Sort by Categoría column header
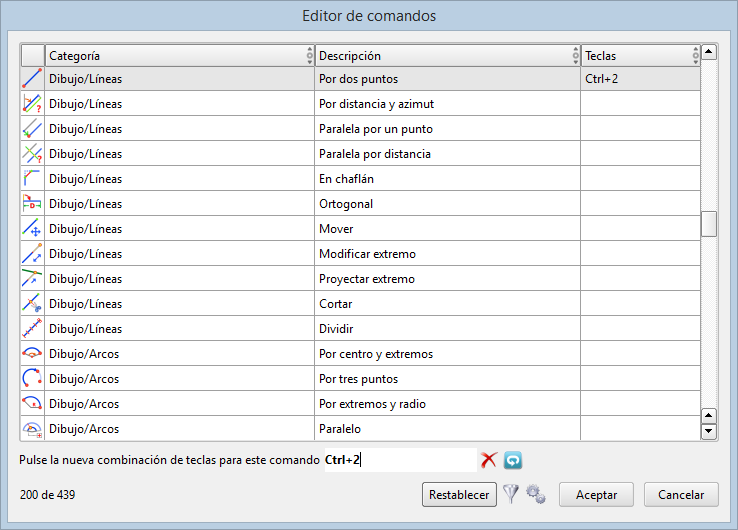This screenshot has height=530, width=738. pos(179,56)
